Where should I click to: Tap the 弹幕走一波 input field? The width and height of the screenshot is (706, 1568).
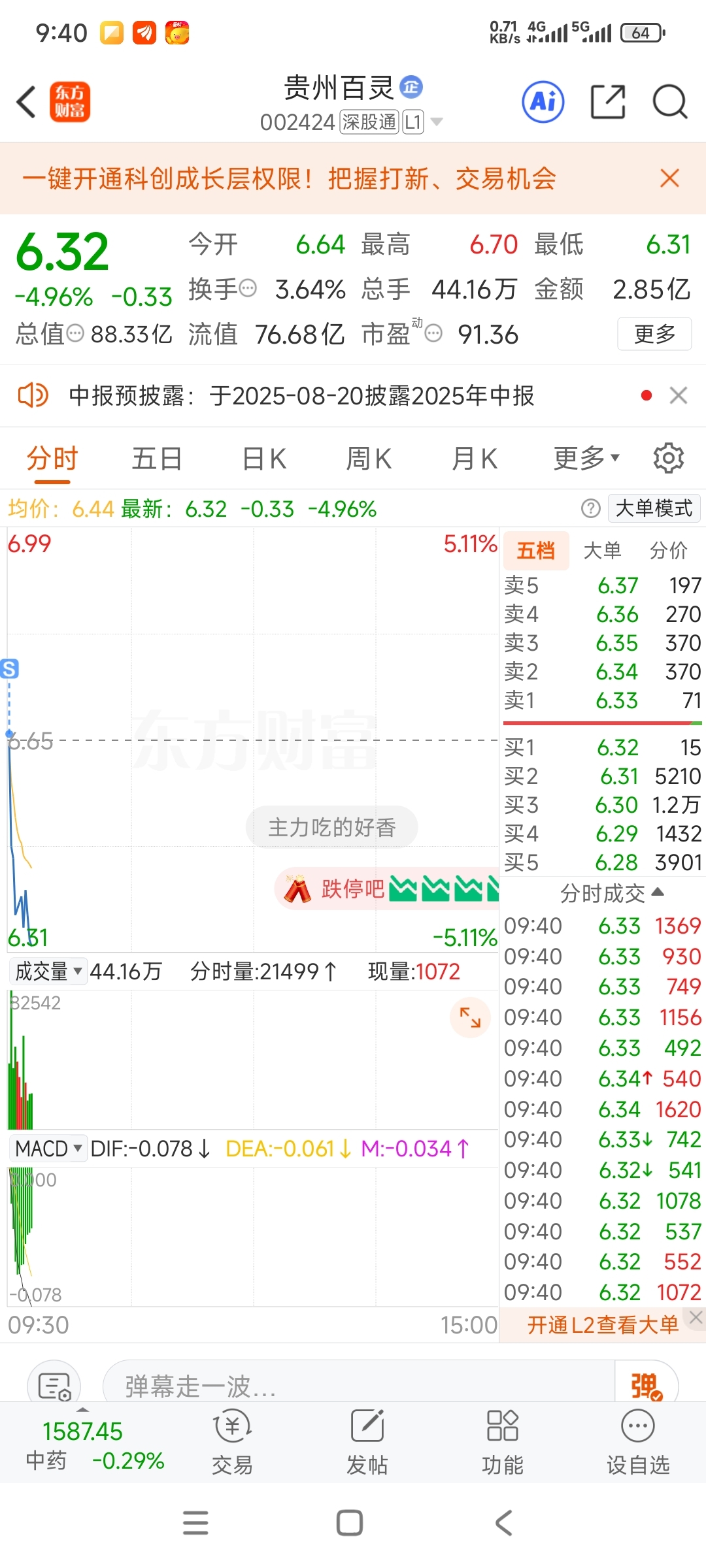point(358,1386)
